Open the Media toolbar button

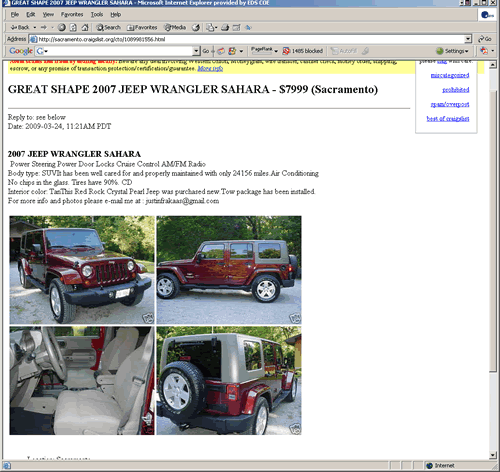175,27
